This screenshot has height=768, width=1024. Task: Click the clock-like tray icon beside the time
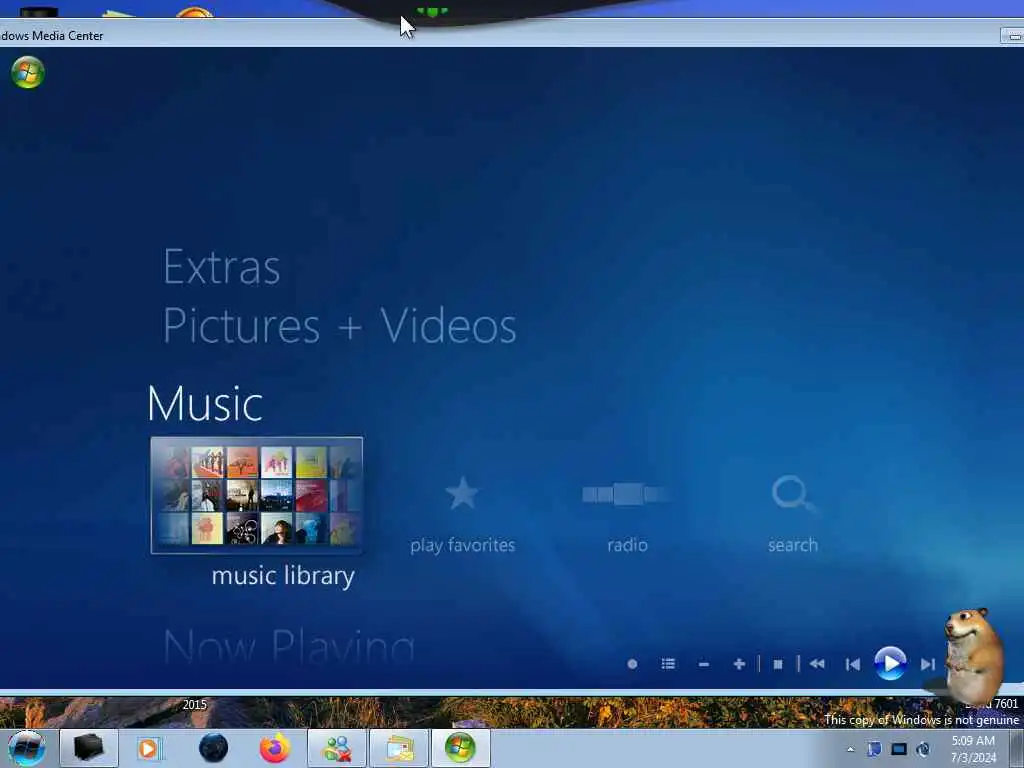coord(923,749)
